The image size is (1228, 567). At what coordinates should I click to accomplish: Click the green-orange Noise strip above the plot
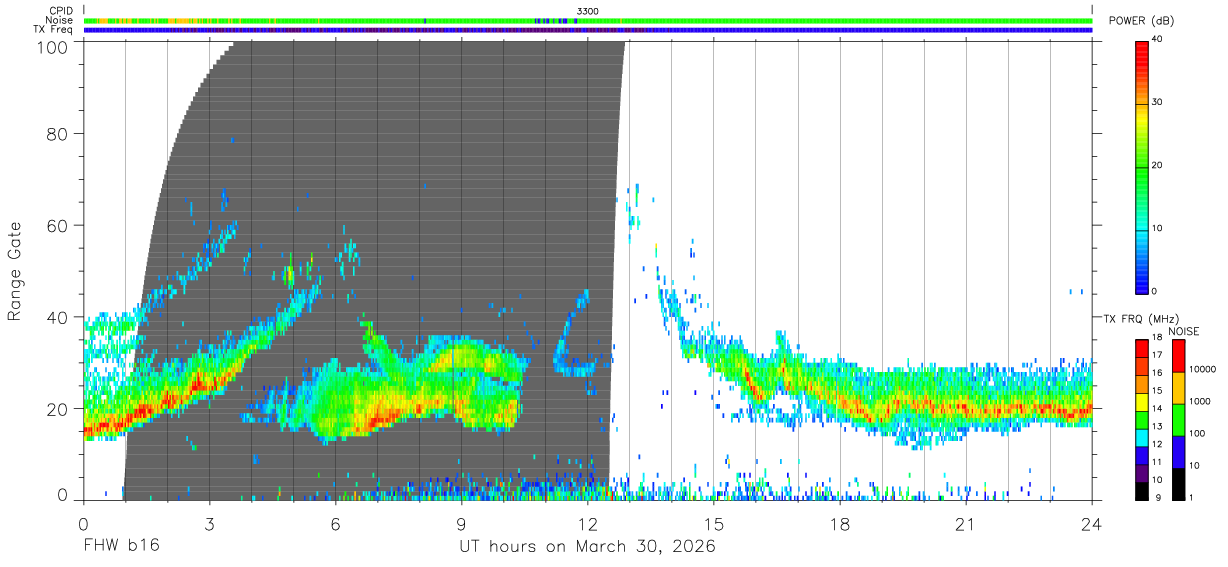(588, 20)
